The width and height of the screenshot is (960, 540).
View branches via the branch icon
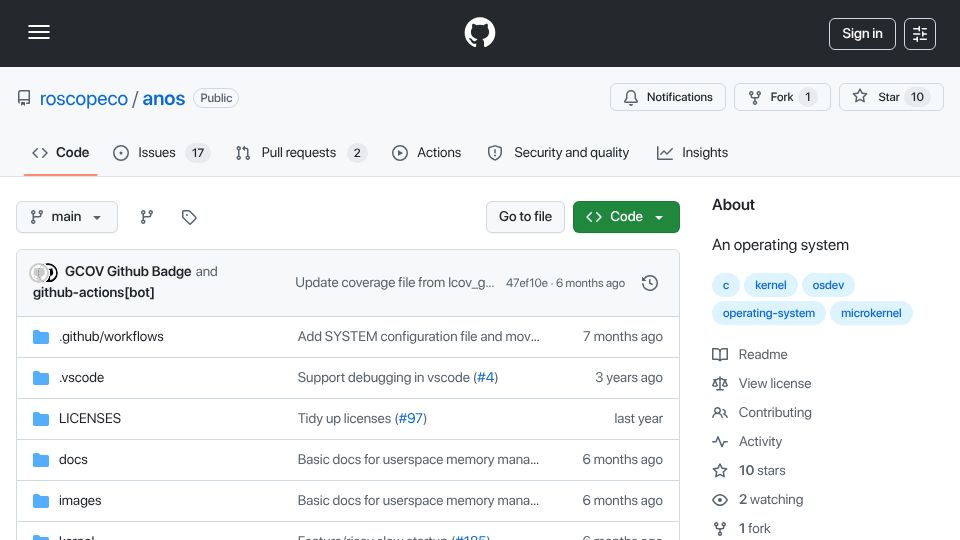pos(146,217)
